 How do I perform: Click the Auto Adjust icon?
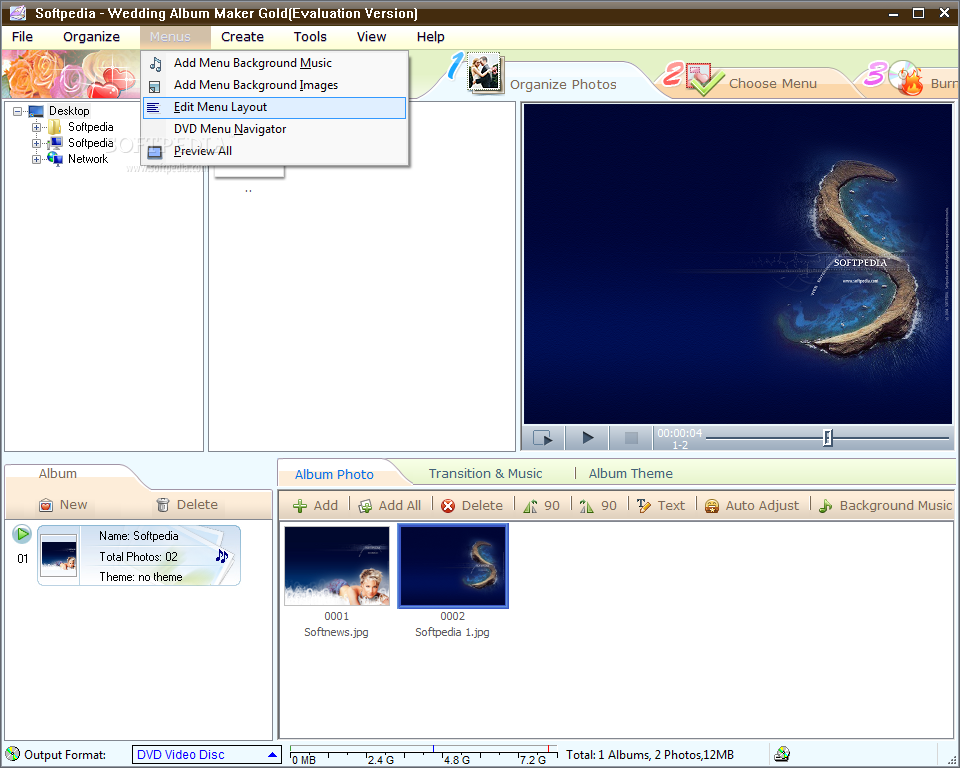[711, 506]
